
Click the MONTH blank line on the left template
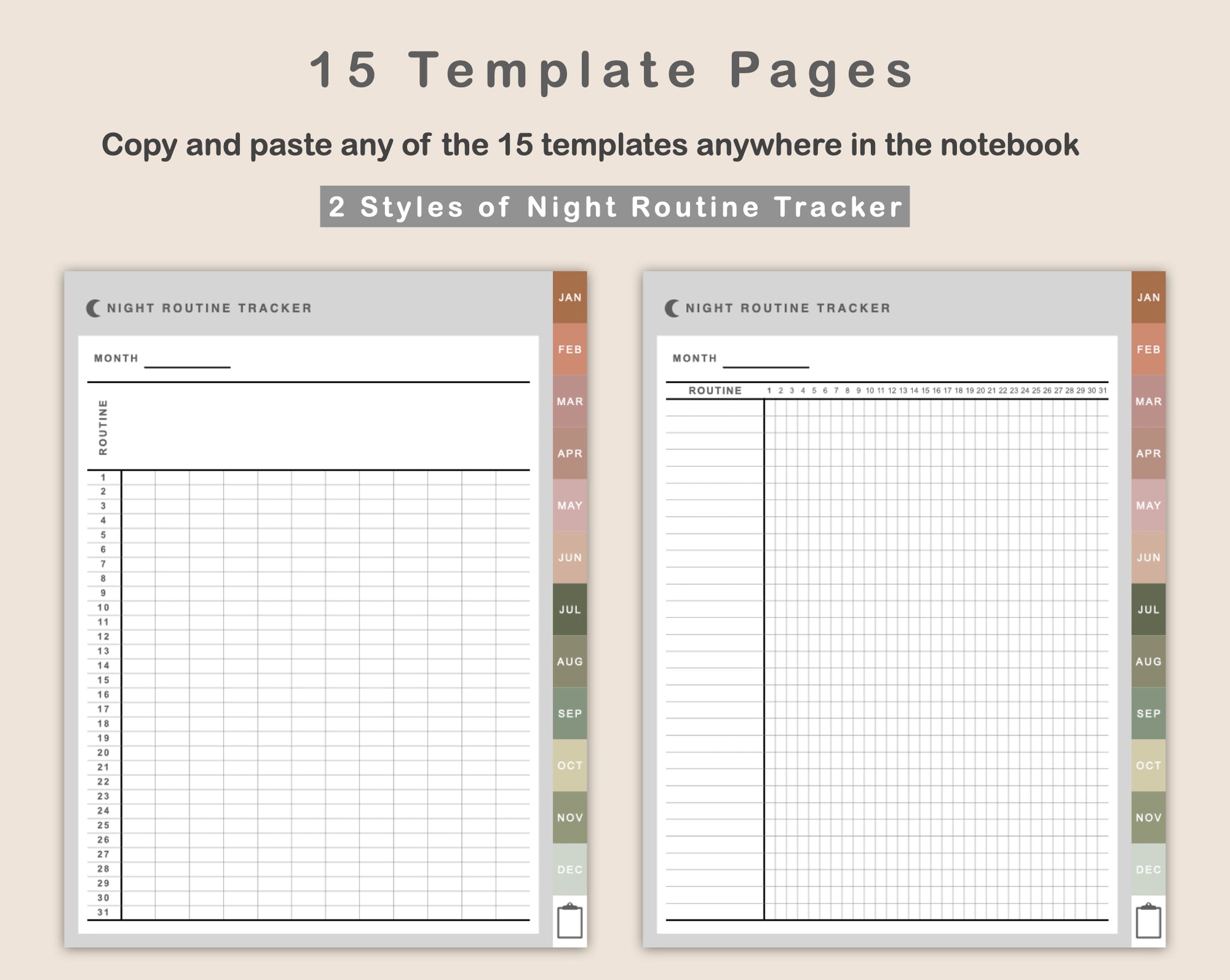coord(187,366)
